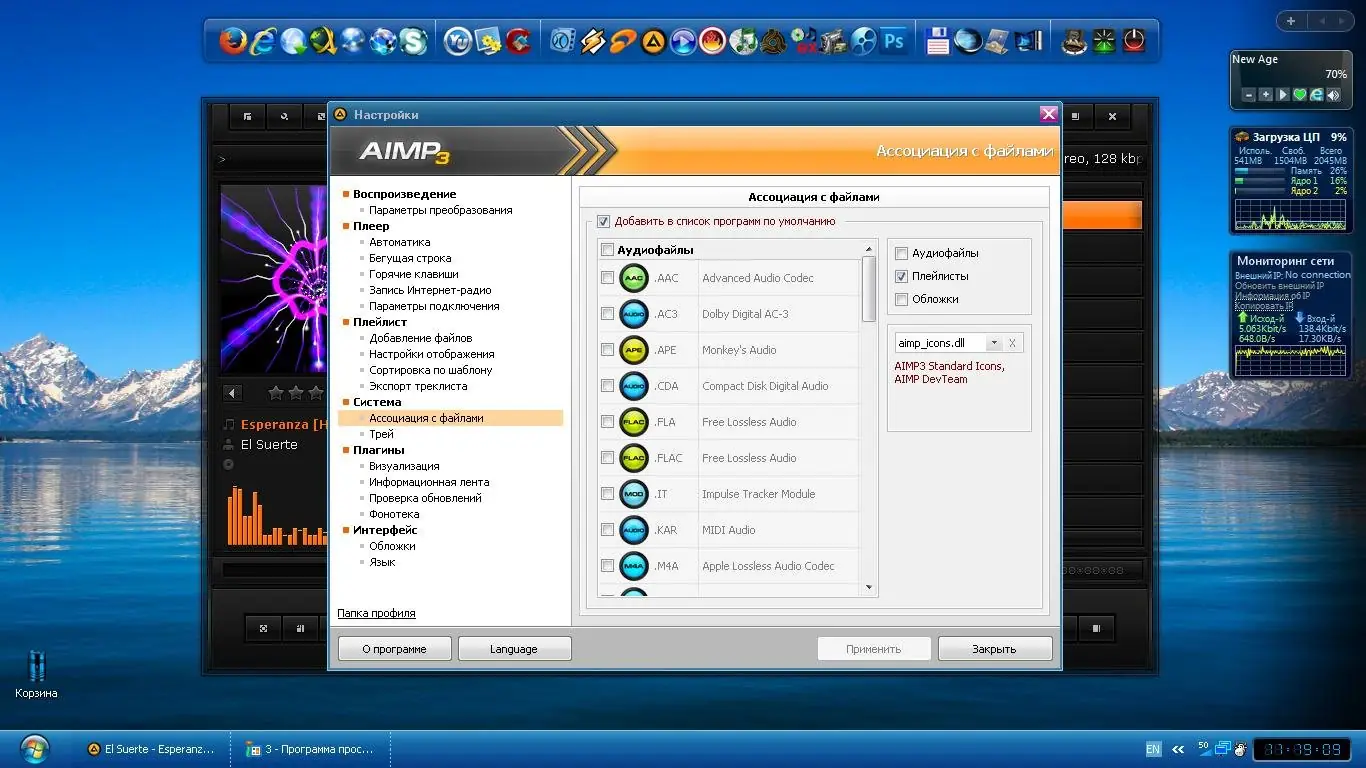Screen dimensions: 1366x768
Task: Click the X to clear aimp_icons.dll selection
Action: point(1011,342)
